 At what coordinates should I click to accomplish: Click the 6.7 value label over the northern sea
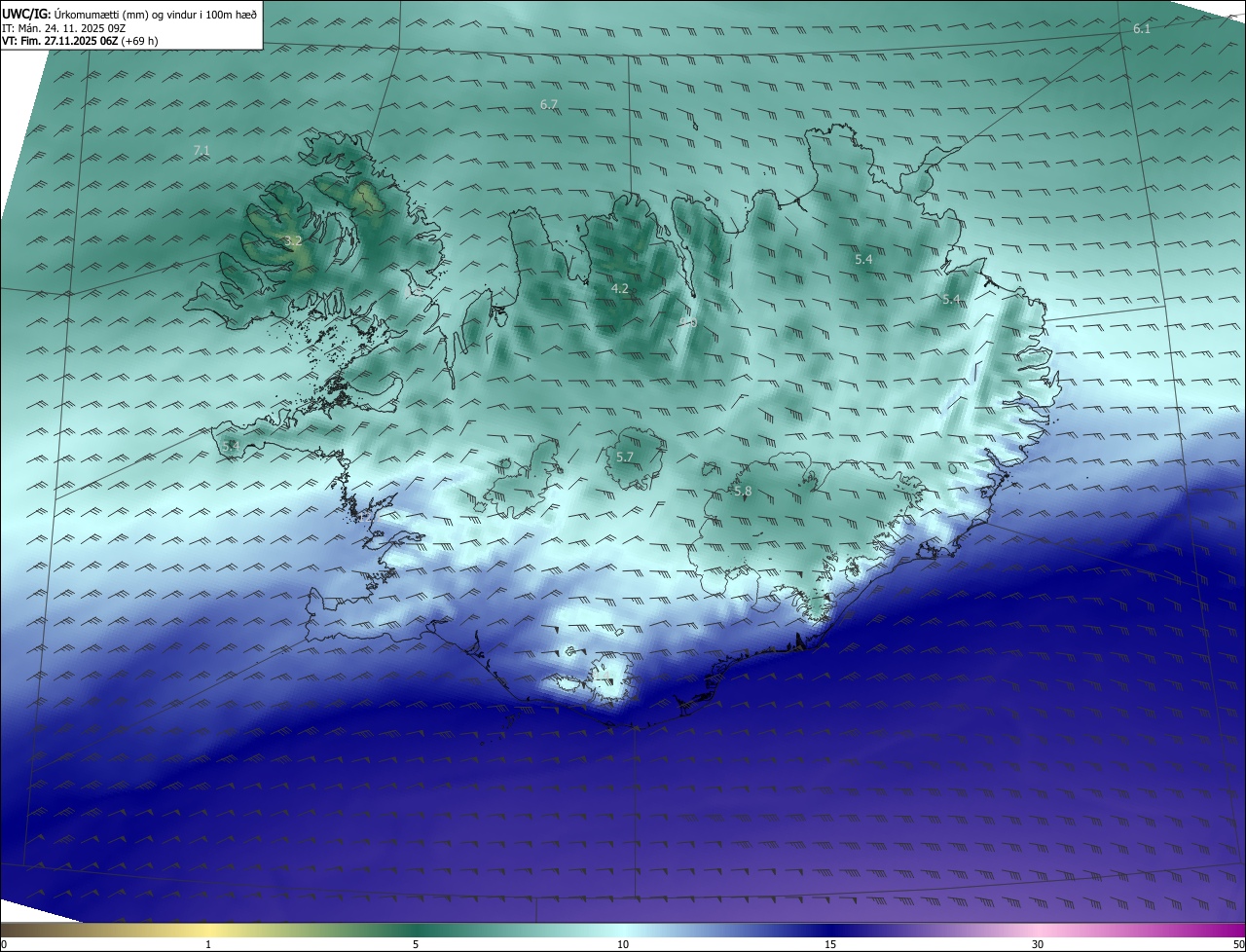[549, 104]
